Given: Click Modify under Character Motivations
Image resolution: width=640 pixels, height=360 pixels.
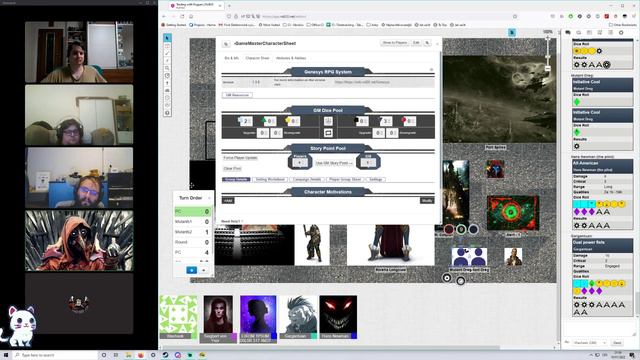Looking at the screenshot, I should [x=427, y=201].
